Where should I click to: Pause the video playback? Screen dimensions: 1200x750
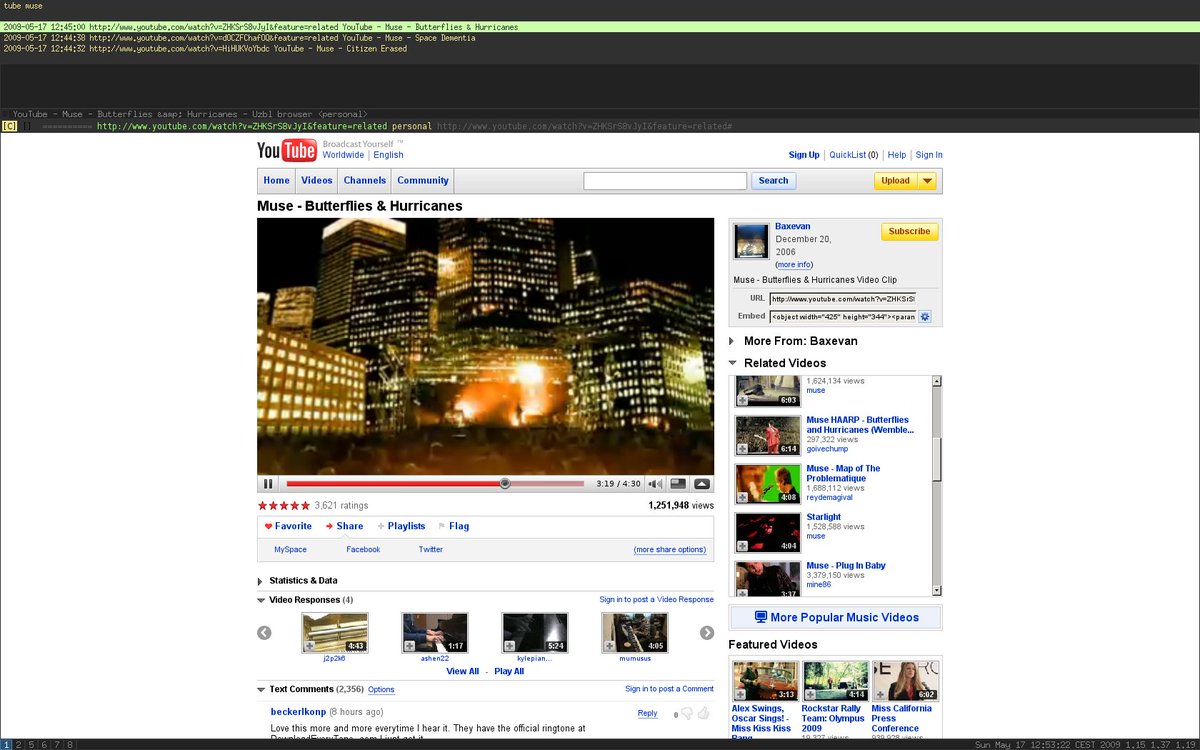(x=268, y=483)
